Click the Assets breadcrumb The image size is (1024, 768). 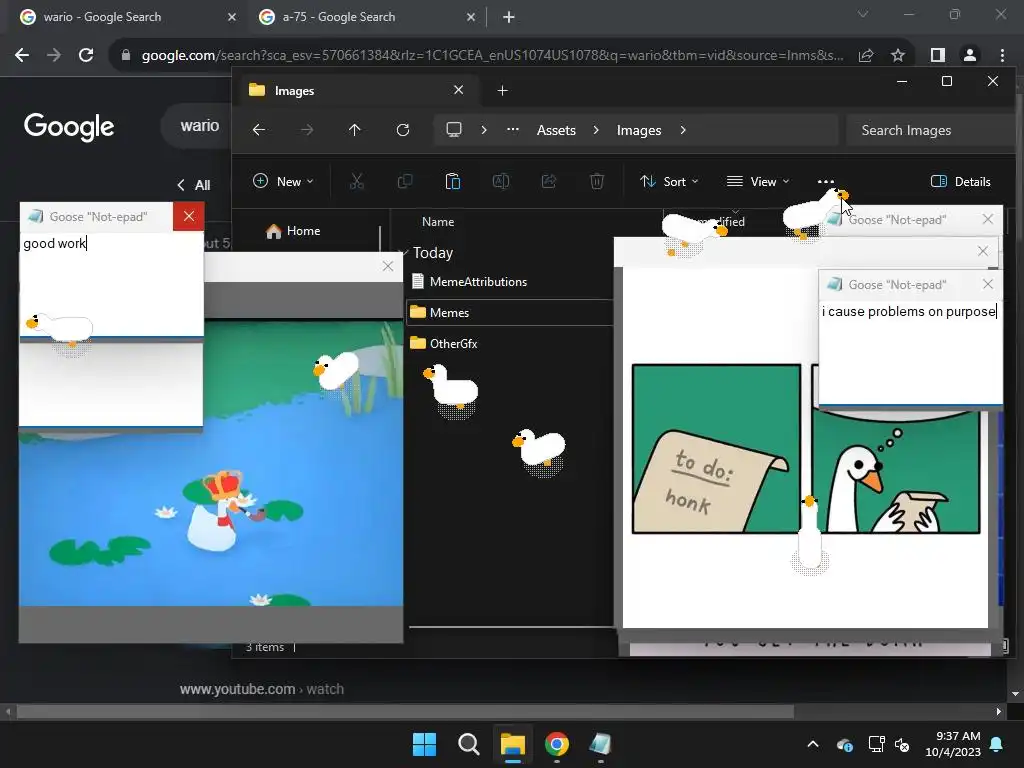556,130
